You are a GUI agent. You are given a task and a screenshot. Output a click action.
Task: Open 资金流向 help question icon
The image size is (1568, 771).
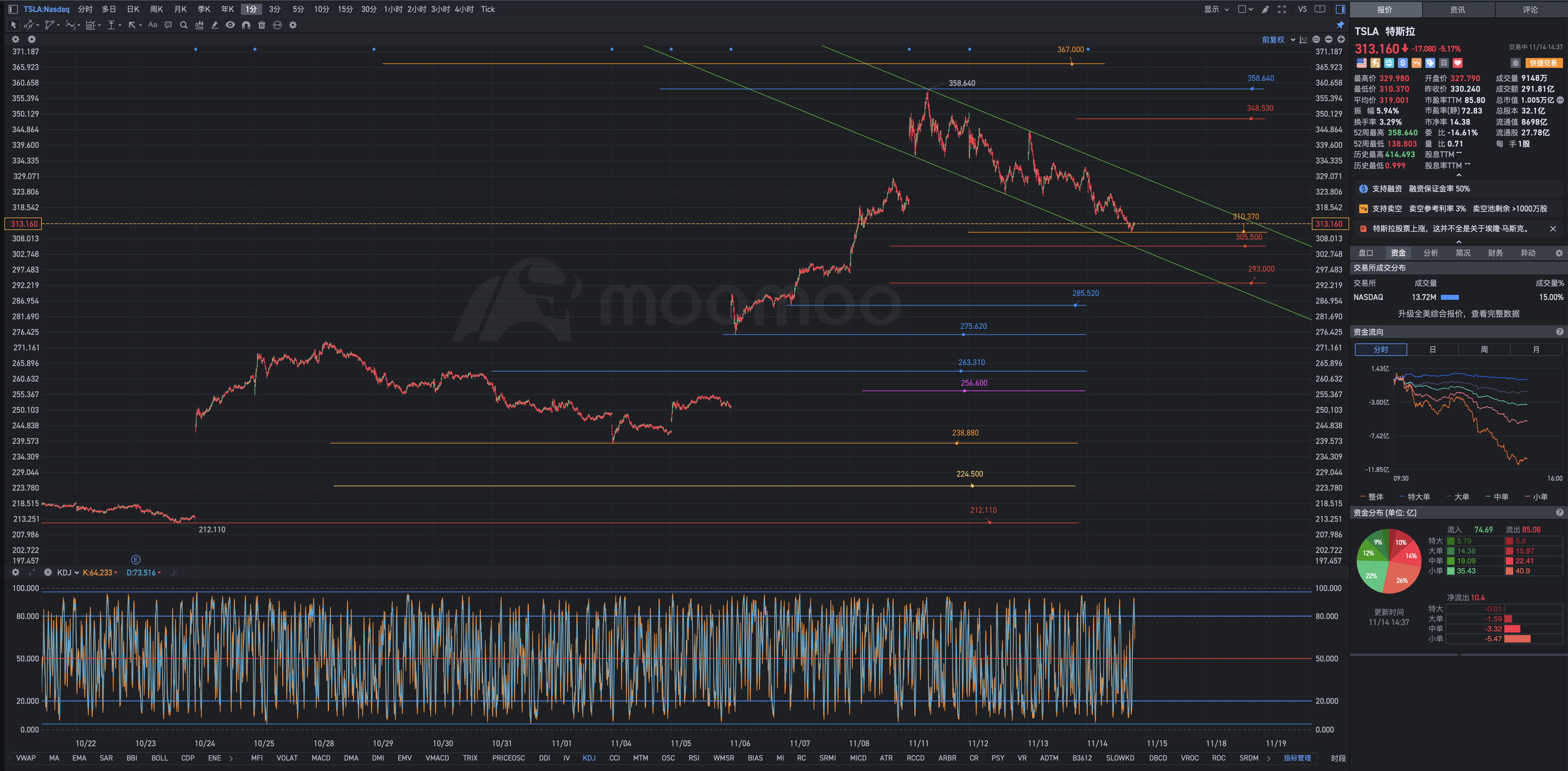click(x=1559, y=332)
